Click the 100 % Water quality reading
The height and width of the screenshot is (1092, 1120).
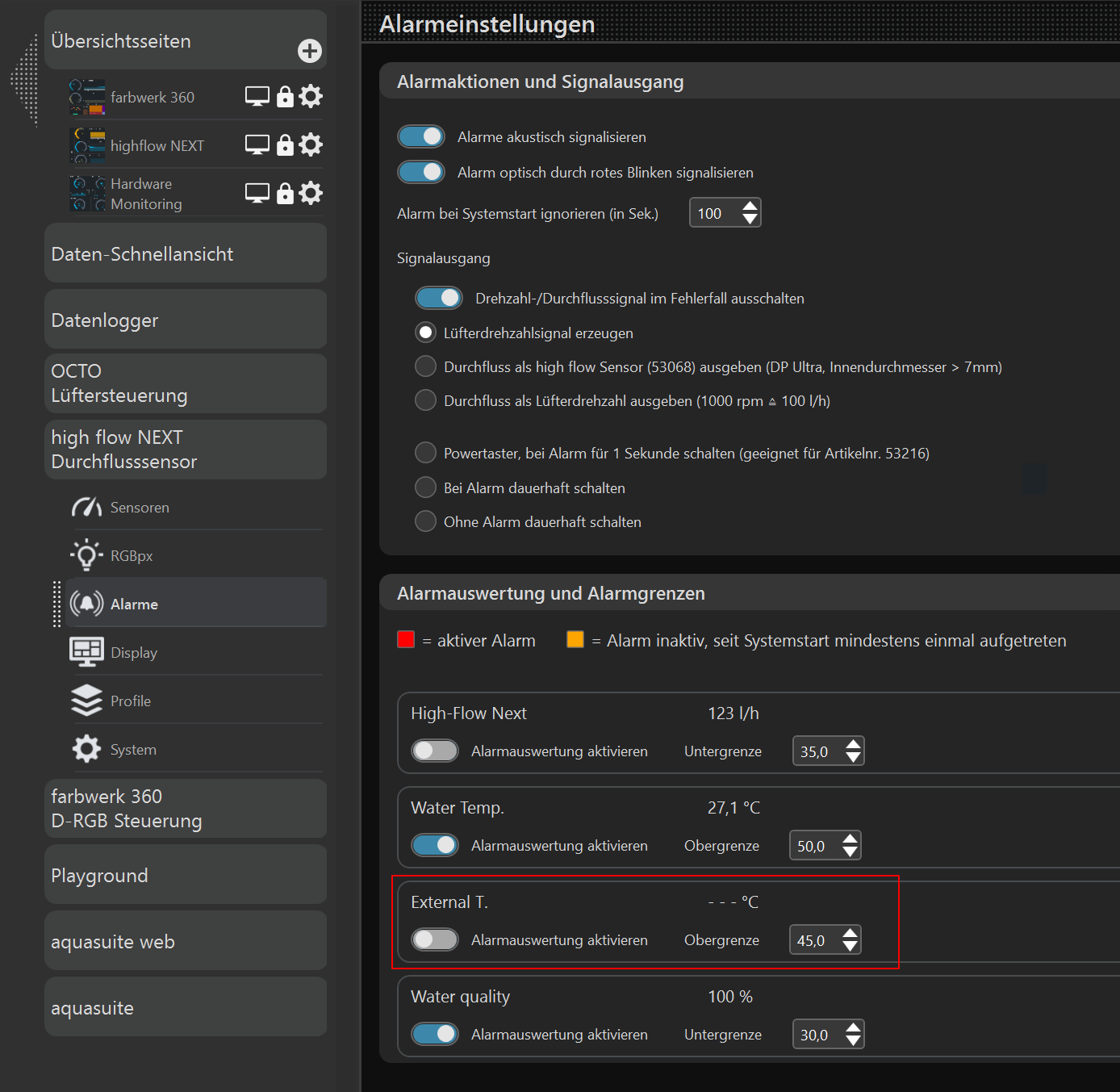pyautogui.click(x=730, y=997)
